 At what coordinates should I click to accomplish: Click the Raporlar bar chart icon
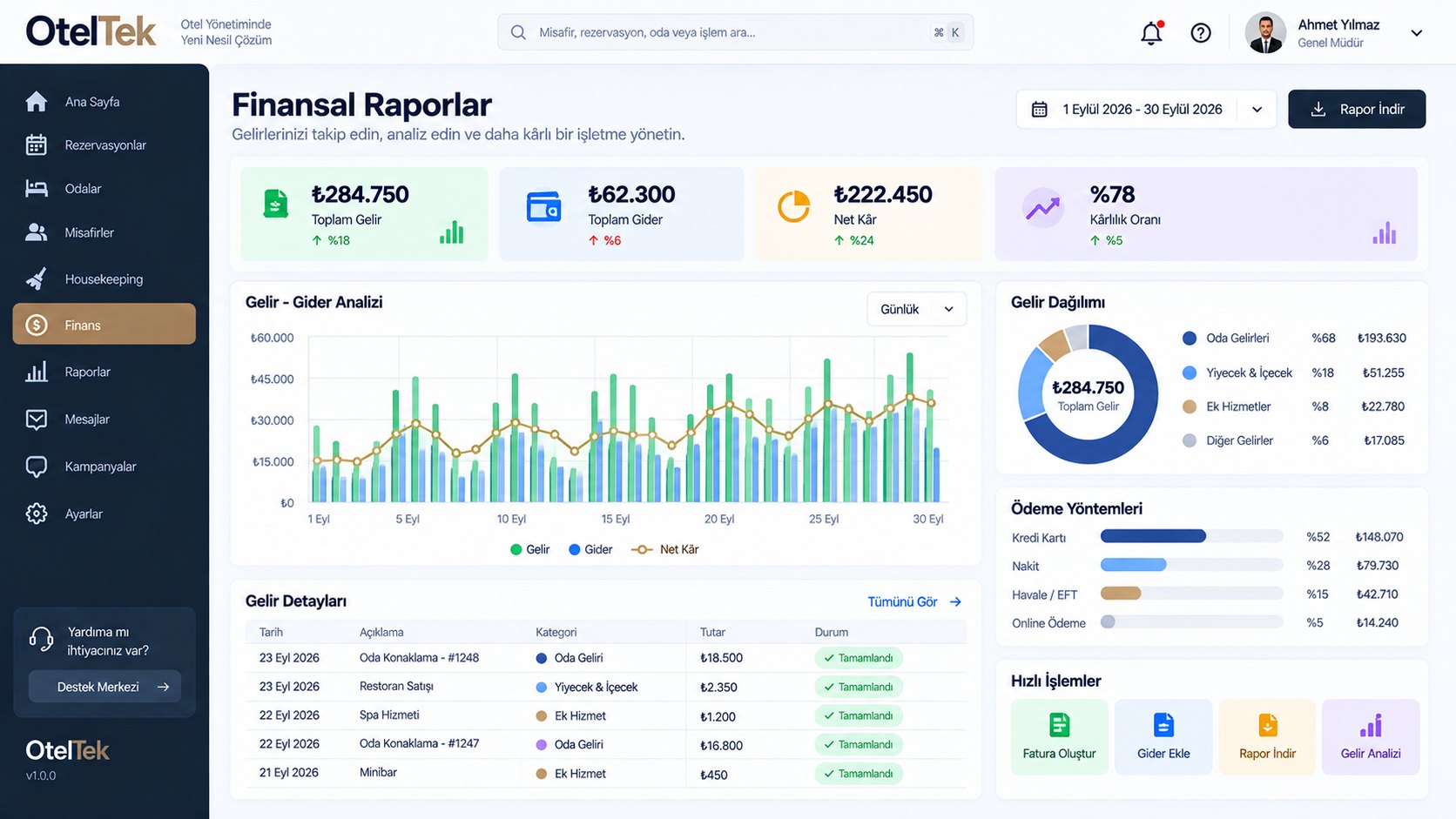click(37, 372)
